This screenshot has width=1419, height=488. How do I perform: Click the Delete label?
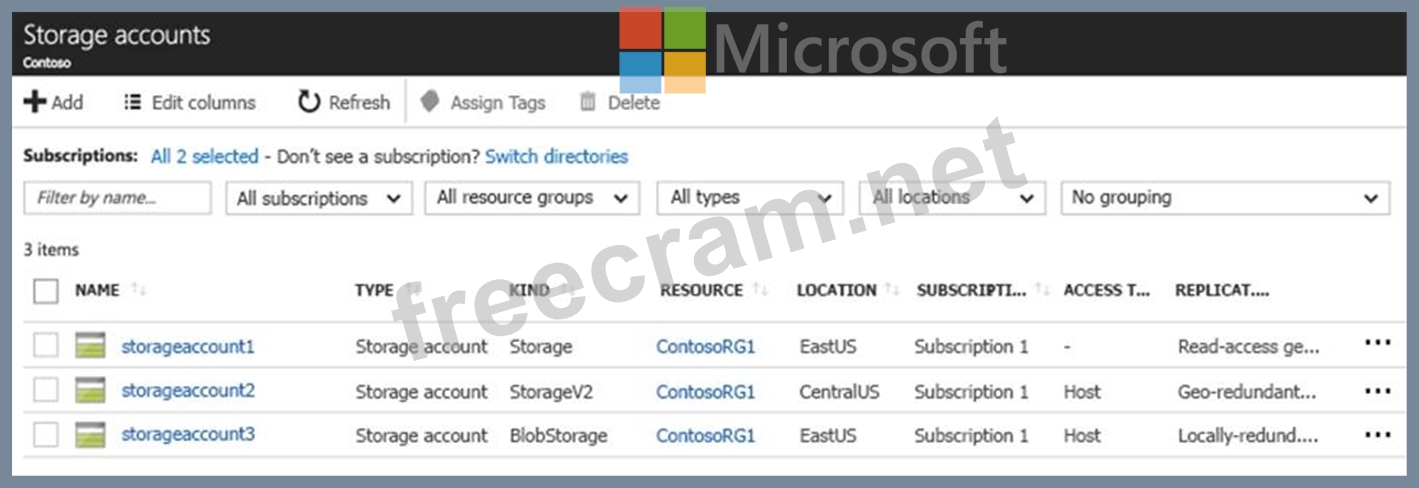click(x=634, y=102)
